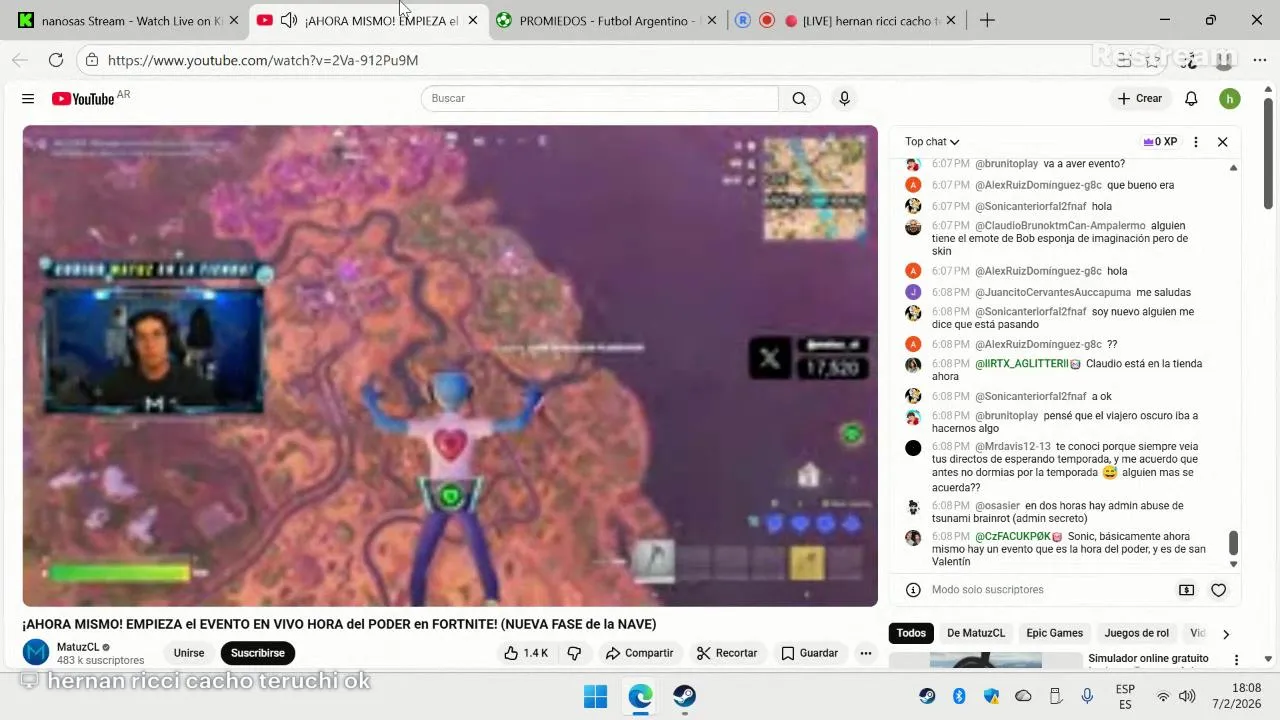Close the LIVE hernan ricci tab
Image resolution: width=1280 pixels, height=720 pixels.
click(x=951, y=20)
